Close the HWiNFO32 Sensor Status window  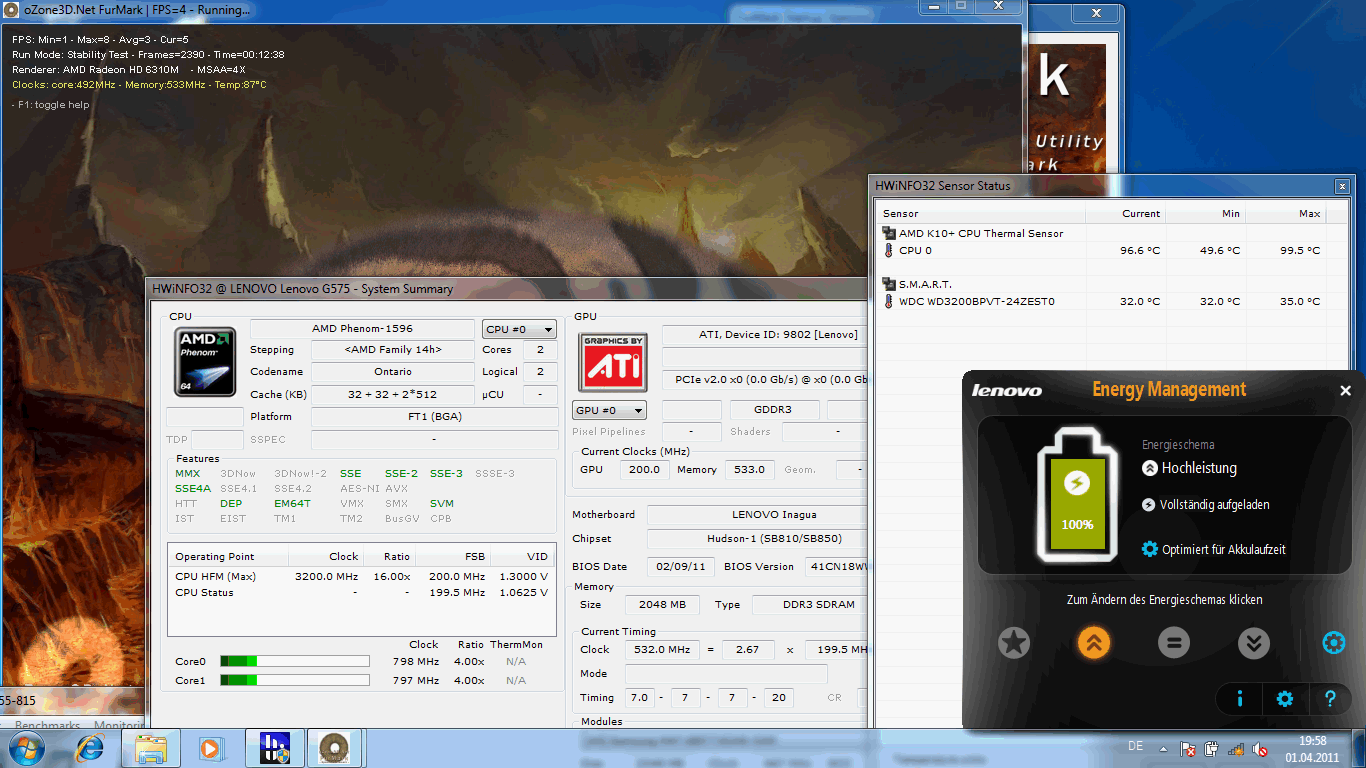click(x=1341, y=186)
